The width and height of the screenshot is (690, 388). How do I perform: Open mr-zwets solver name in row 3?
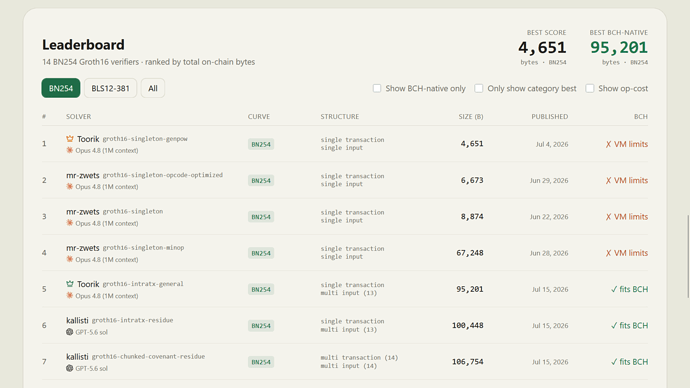point(83,212)
